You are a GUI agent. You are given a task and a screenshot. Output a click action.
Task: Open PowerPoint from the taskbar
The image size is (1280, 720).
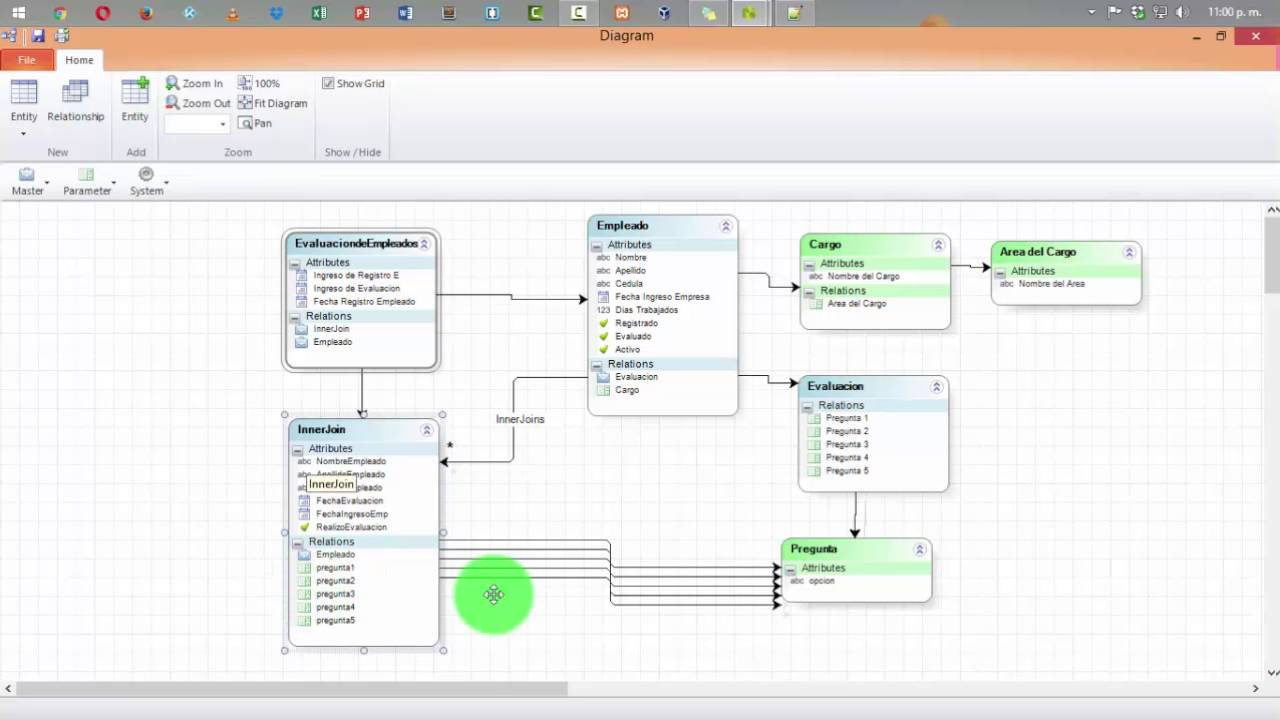(x=362, y=13)
